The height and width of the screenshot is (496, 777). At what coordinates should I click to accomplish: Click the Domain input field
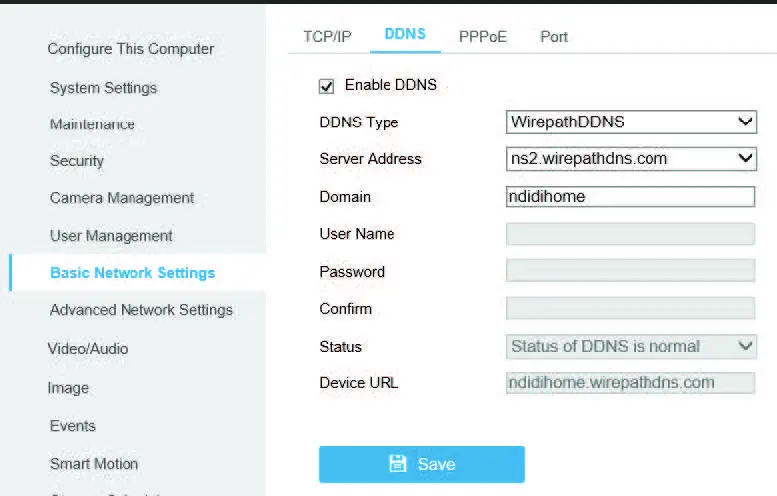630,197
